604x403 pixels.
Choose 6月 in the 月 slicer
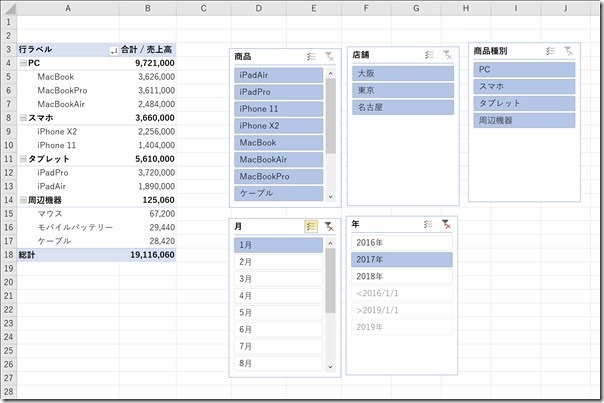coord(279,329)
